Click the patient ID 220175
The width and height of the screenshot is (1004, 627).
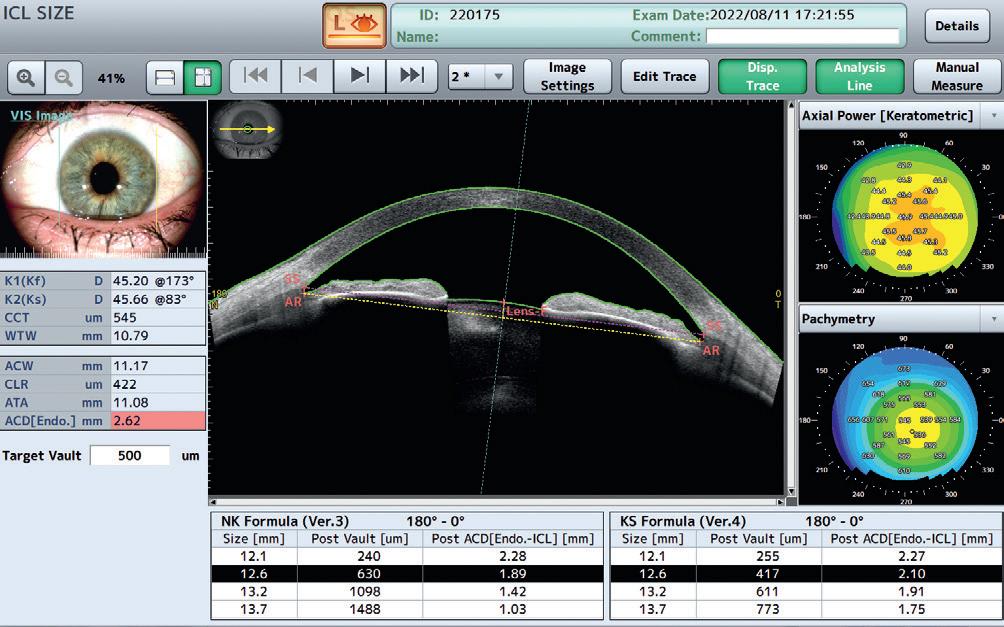[x=474, y=15]
